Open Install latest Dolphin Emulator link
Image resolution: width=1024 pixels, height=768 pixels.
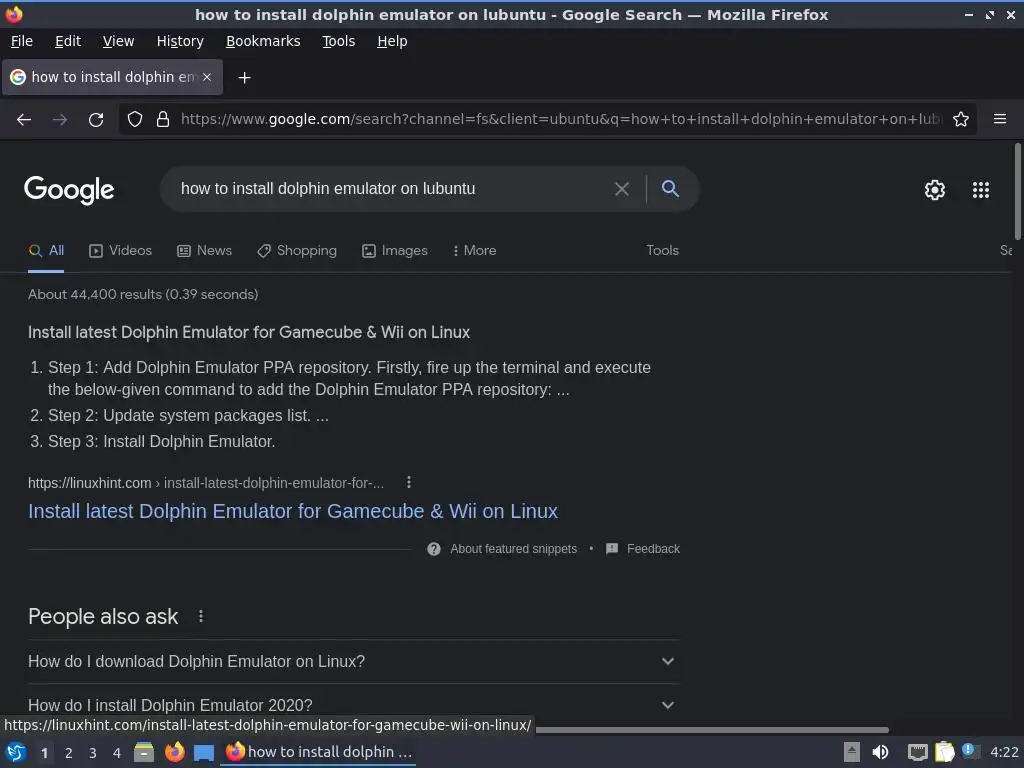(x=293, y=511)
